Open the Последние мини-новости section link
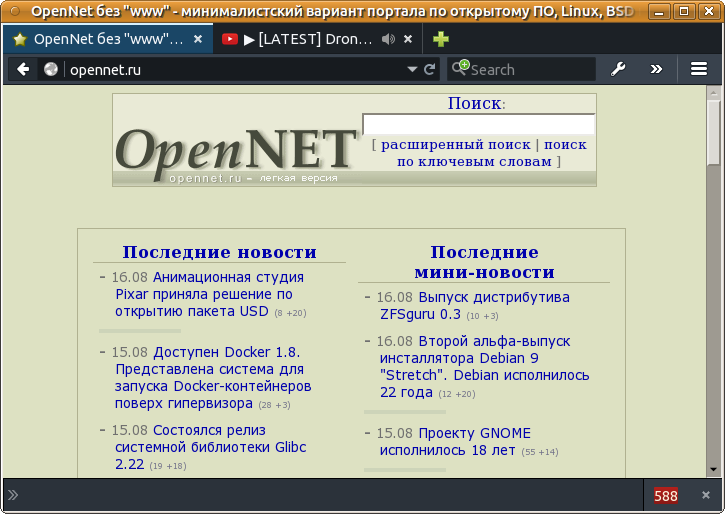 pyautogui.click(x=484, y=262)
